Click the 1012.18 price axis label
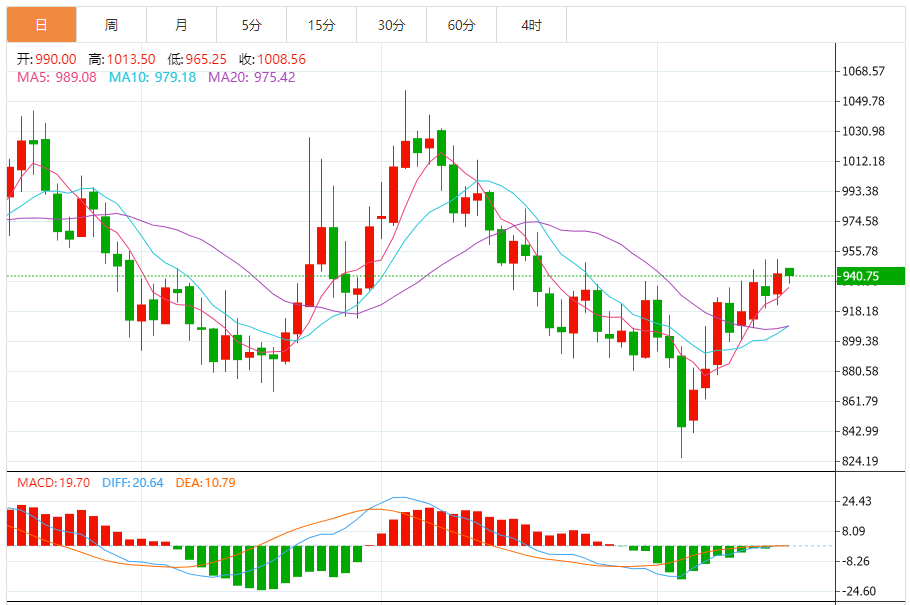Viewport: 910px width, 605px height. (864, 161)
